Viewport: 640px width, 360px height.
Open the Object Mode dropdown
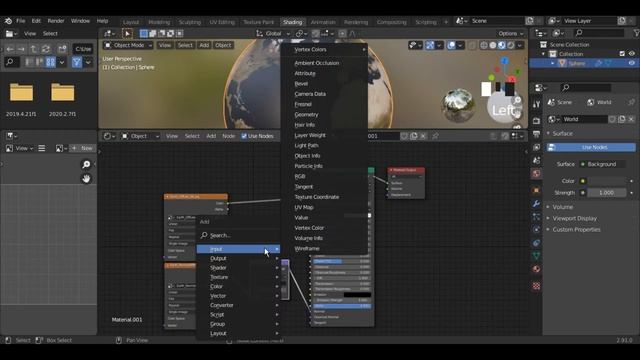(x=128, y=45)
